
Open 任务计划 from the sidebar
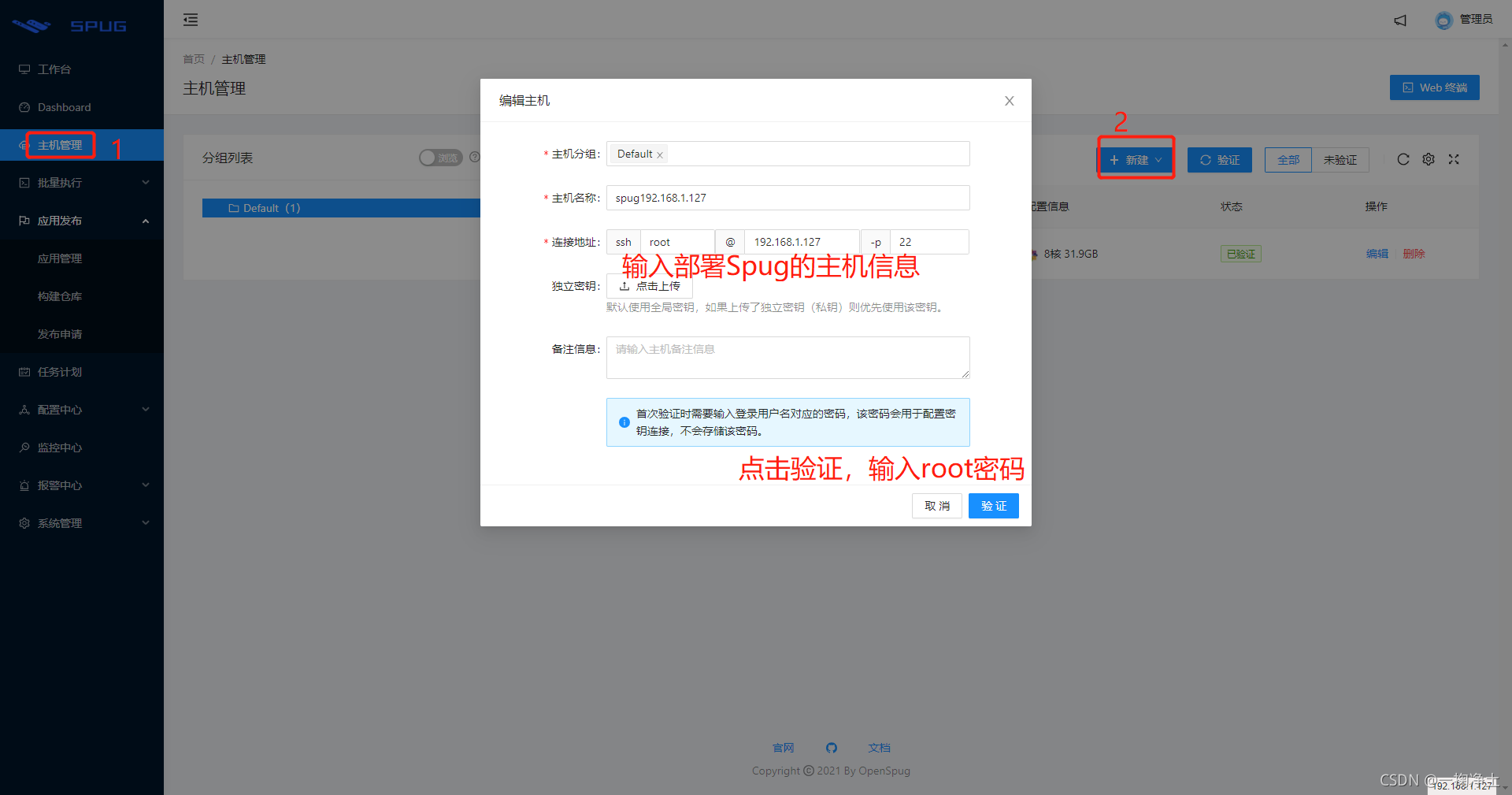58,371
